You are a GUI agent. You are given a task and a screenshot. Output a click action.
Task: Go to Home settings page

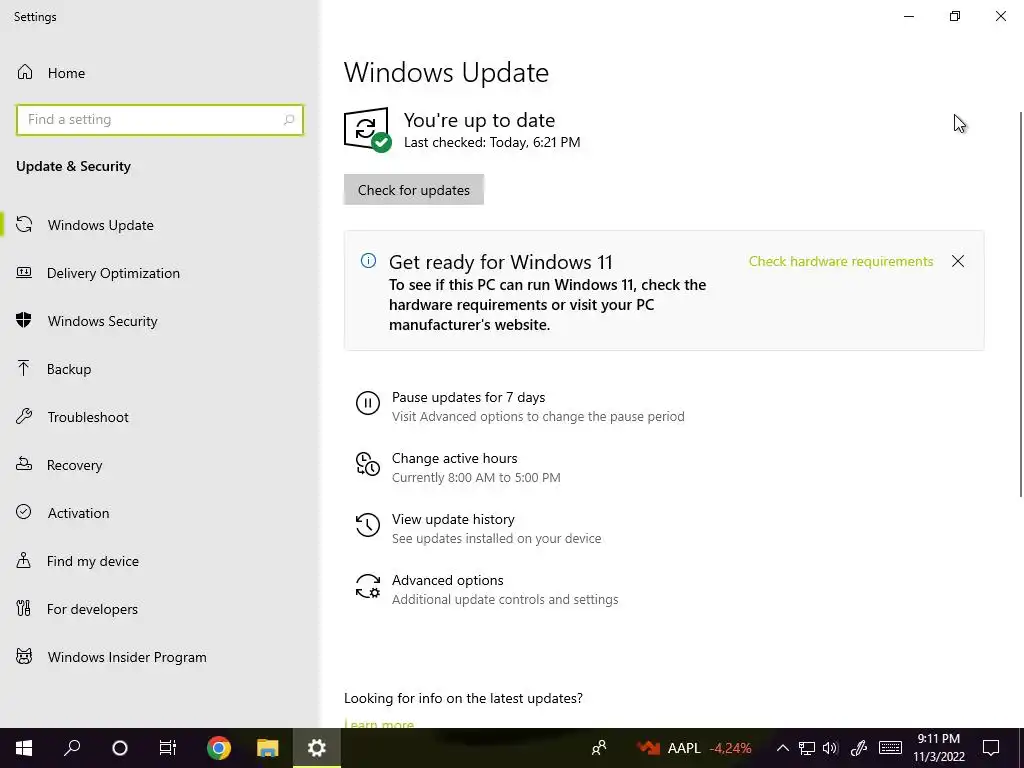(160, 73)
